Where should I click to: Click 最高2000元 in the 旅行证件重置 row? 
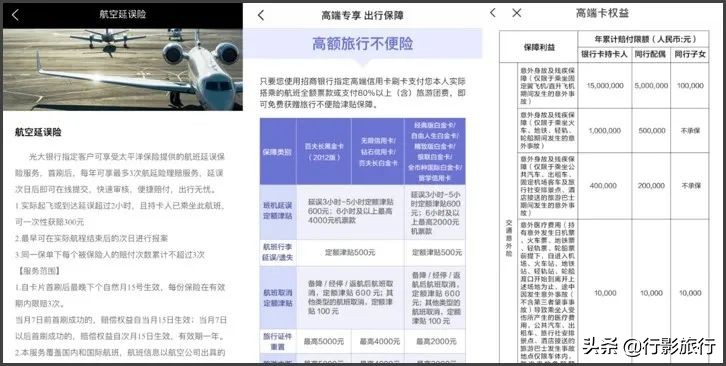[x=435, y=341]
